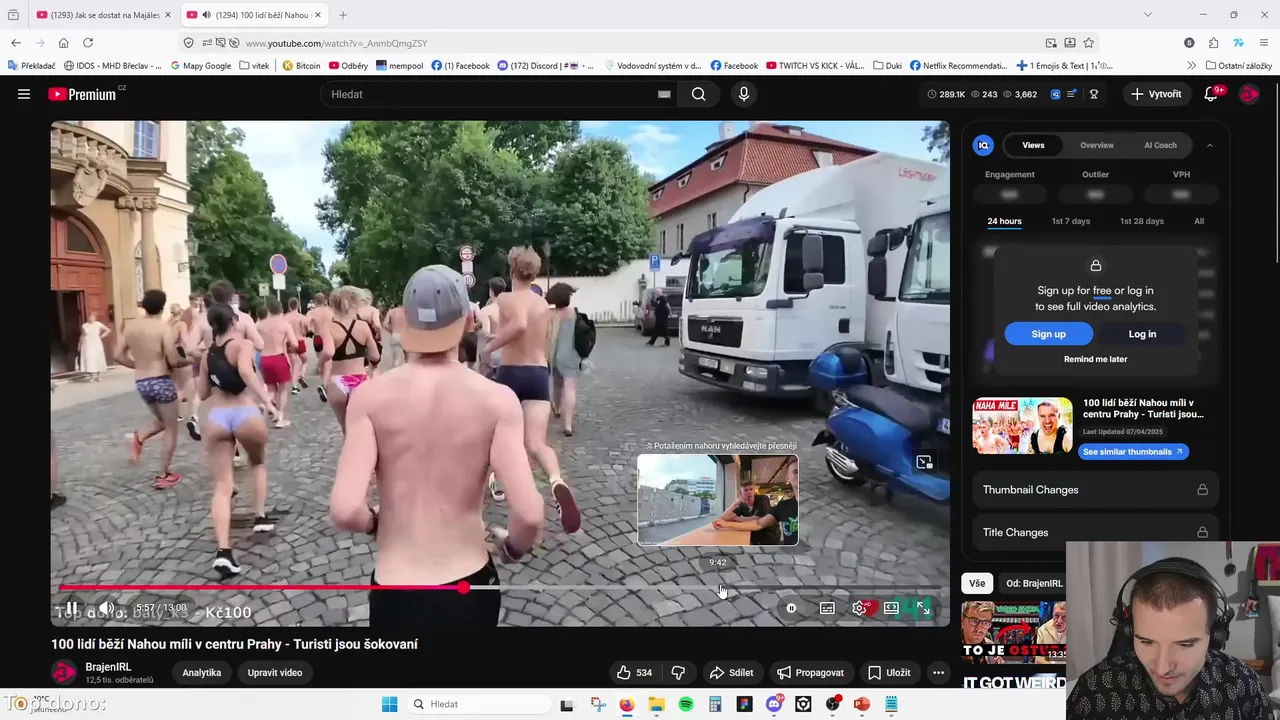
Task: Show more bookmarks chevron
Action: click(1191, 66)
